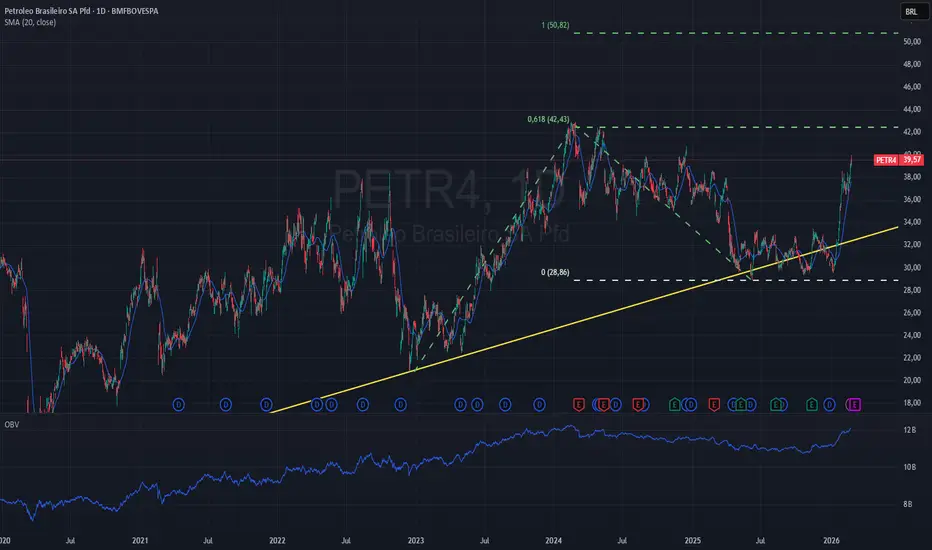Screen dimensions: 932x550
Task: Click the 8 B value on OBV axis
Action: pyautogui.click(x=908, y=504)
